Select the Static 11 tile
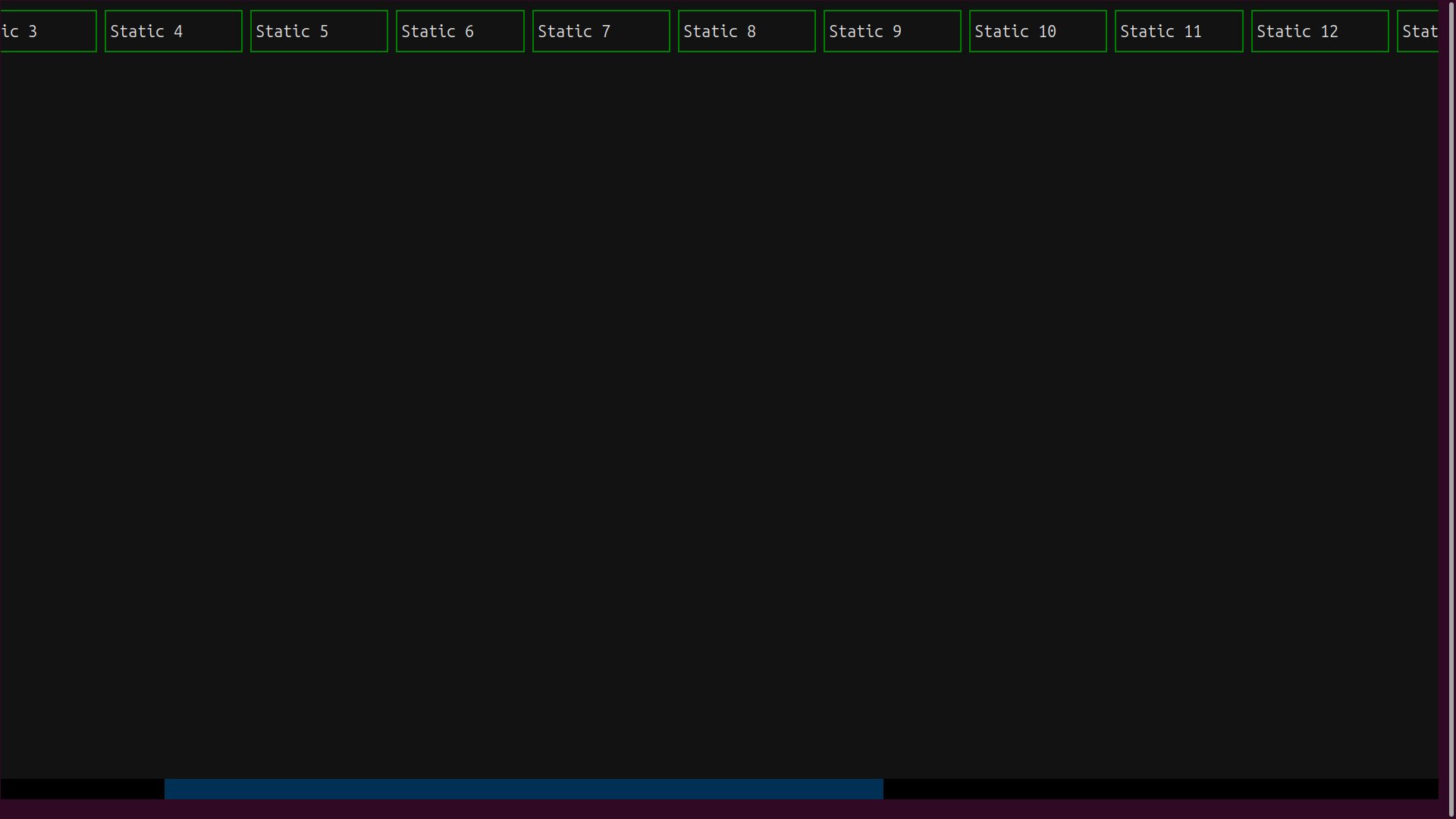 [x=1178, y=31]
